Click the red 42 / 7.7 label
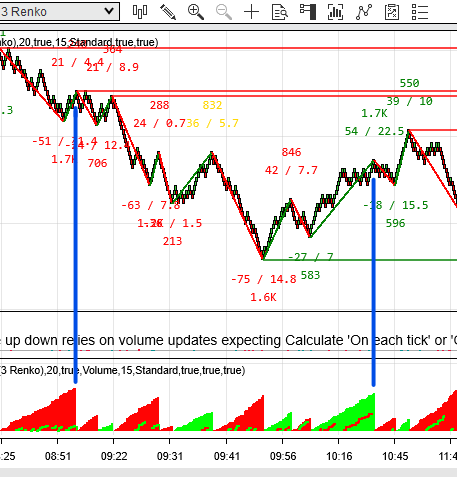 (291, 170)
